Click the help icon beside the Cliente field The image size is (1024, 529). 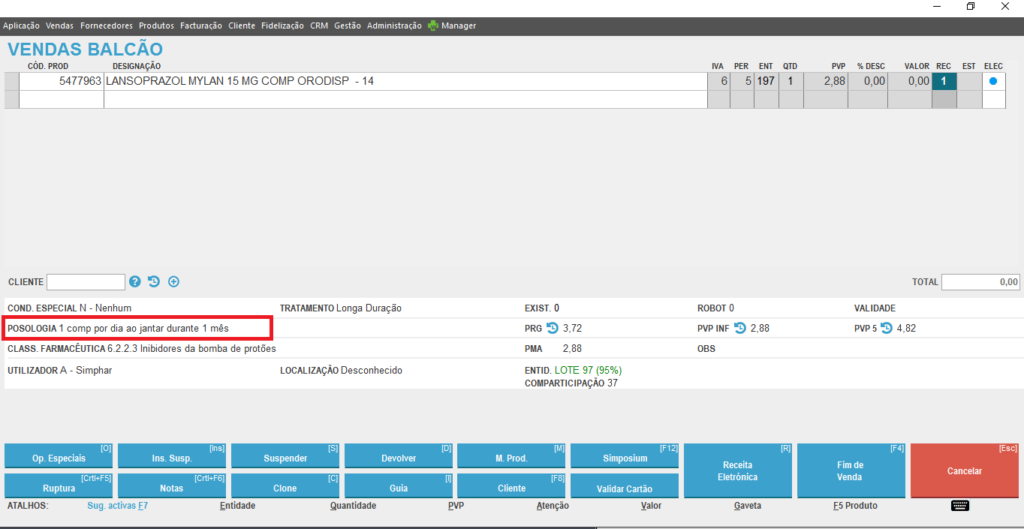[x=135, y=282]
